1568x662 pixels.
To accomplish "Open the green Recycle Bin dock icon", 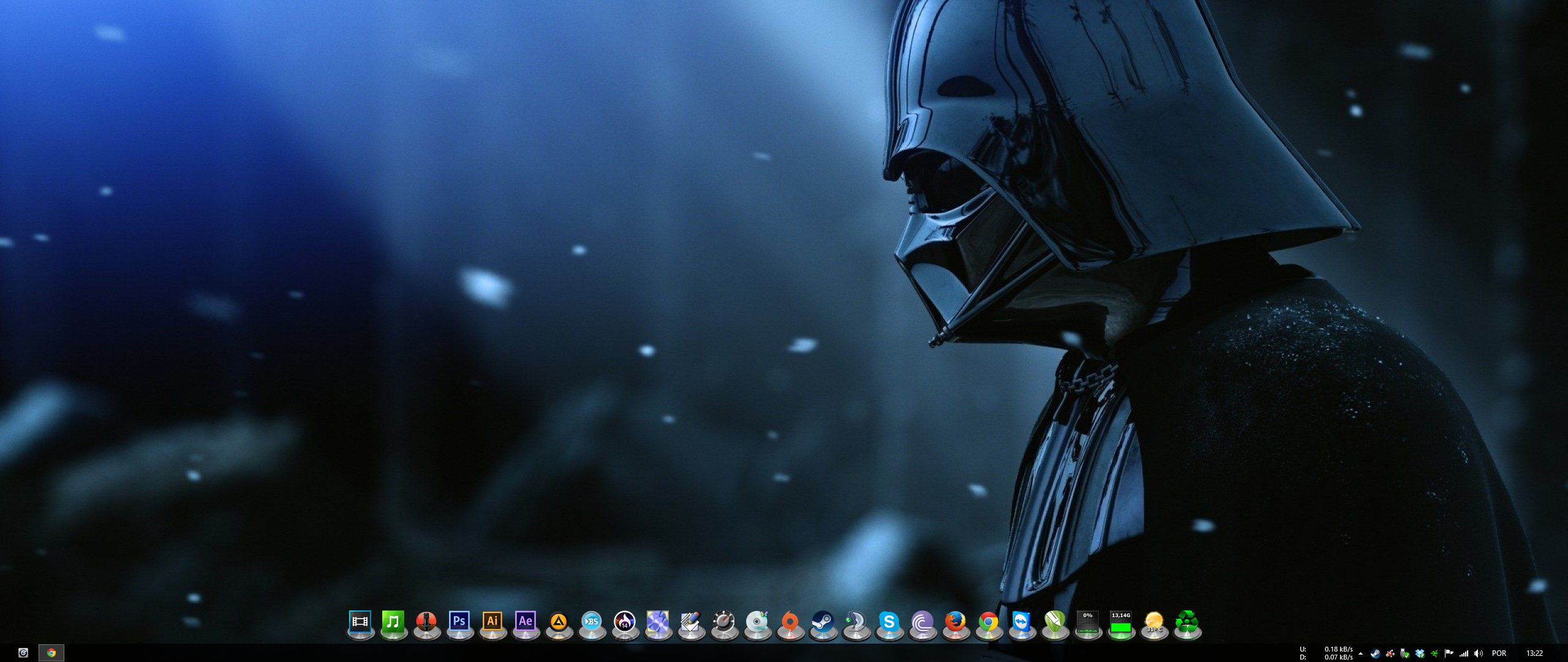I will [1187, 622].
